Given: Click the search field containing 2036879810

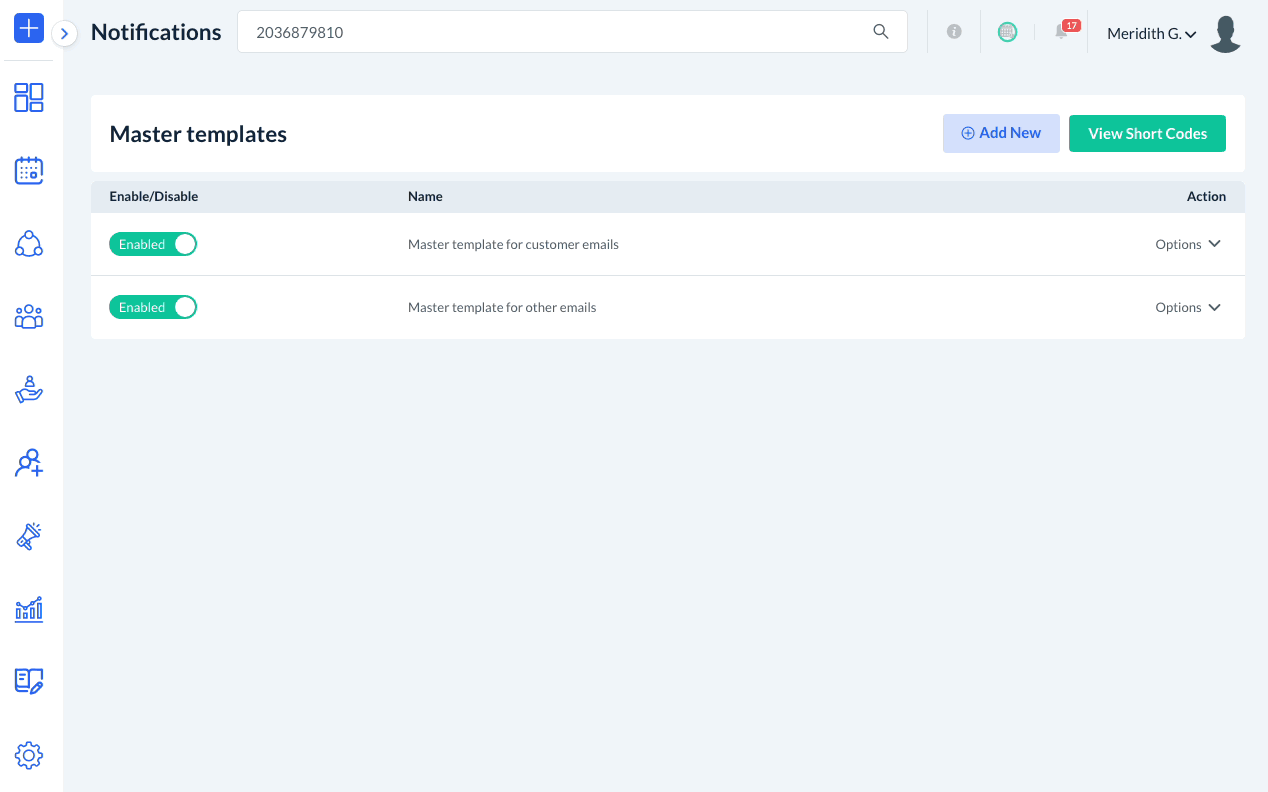Looking at the screenshot, I should coord(572,32).
